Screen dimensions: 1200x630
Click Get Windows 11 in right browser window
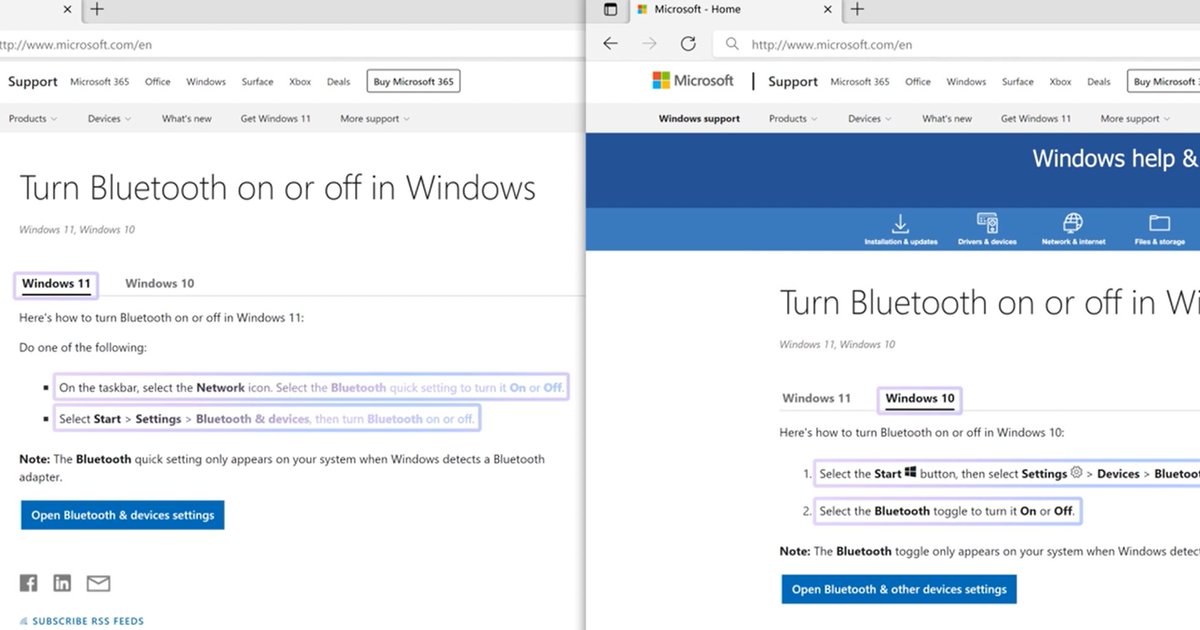(x=1035, y=119)
